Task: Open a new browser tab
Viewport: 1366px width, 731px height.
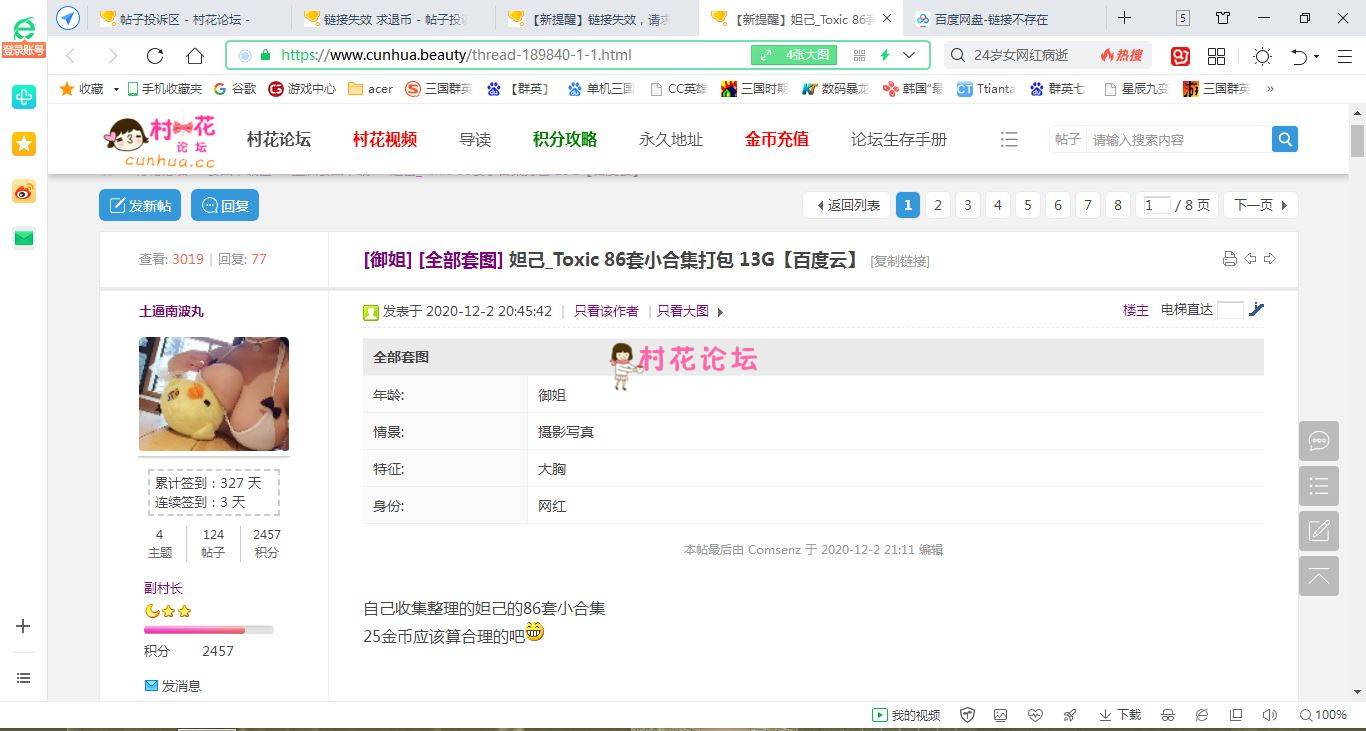Action: click(x=1125, y=18)
